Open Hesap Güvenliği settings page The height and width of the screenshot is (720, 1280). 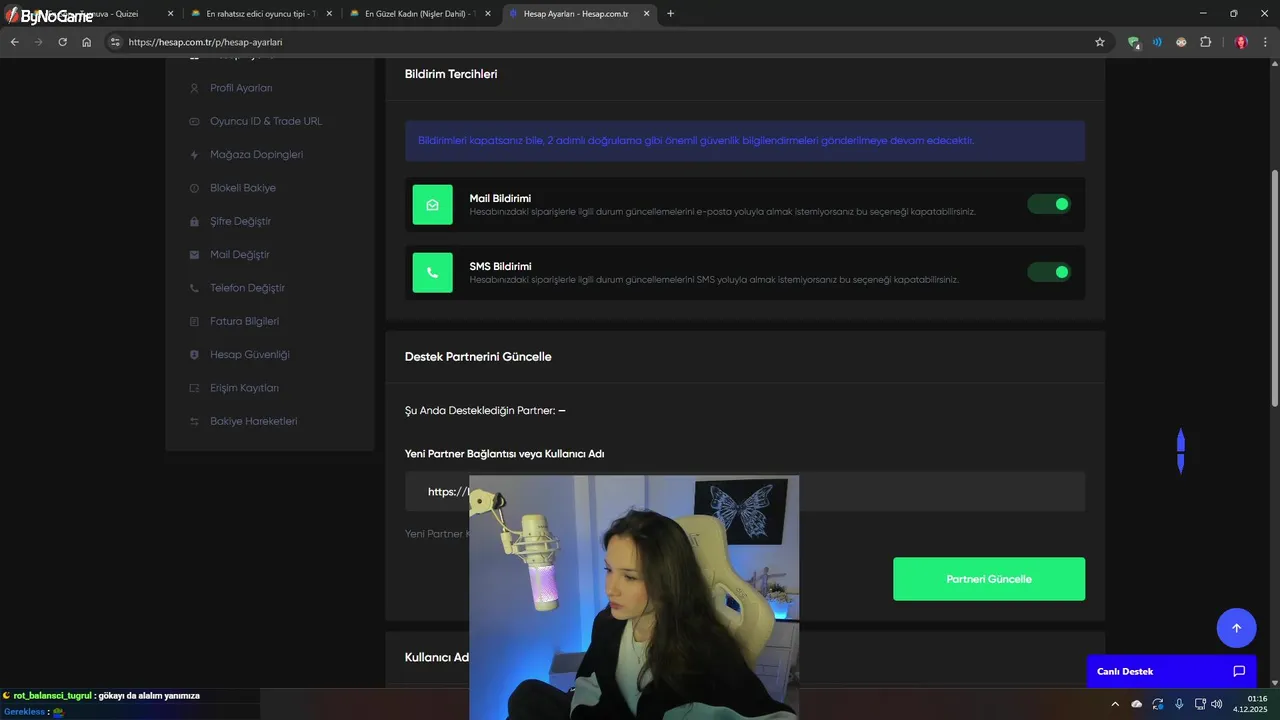(x=249, y=355)
